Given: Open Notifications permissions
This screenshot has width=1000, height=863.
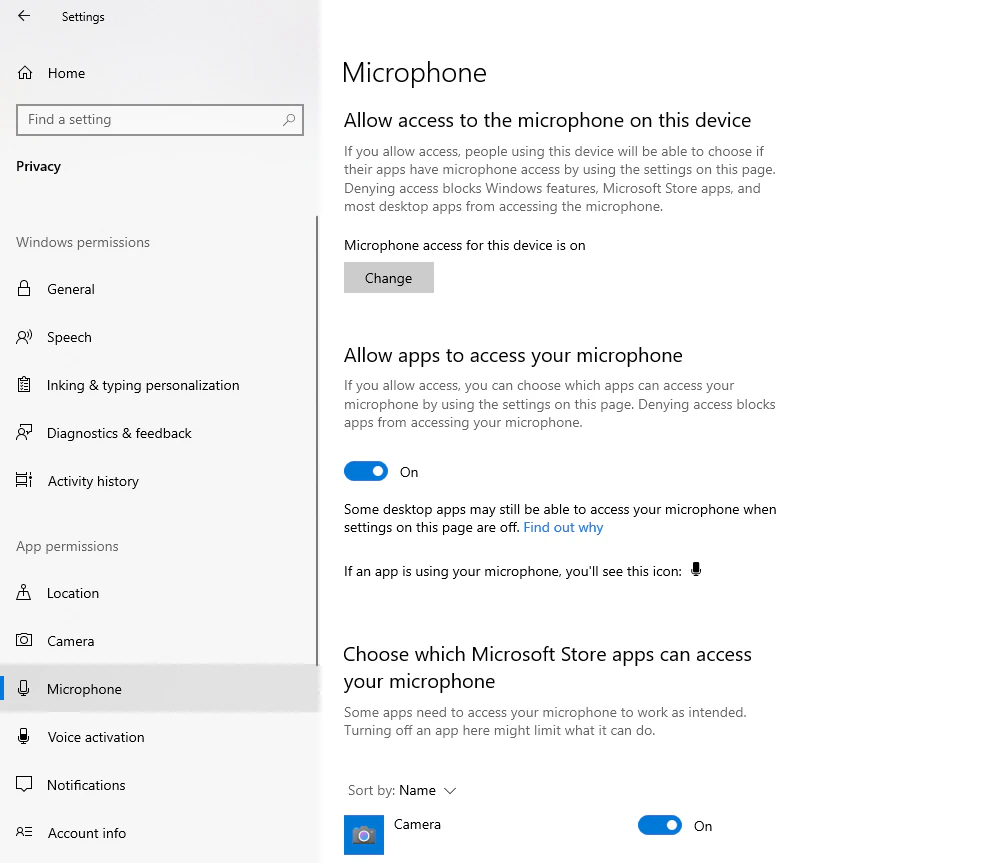Looking at the screenshot, I should pos(159,785).
